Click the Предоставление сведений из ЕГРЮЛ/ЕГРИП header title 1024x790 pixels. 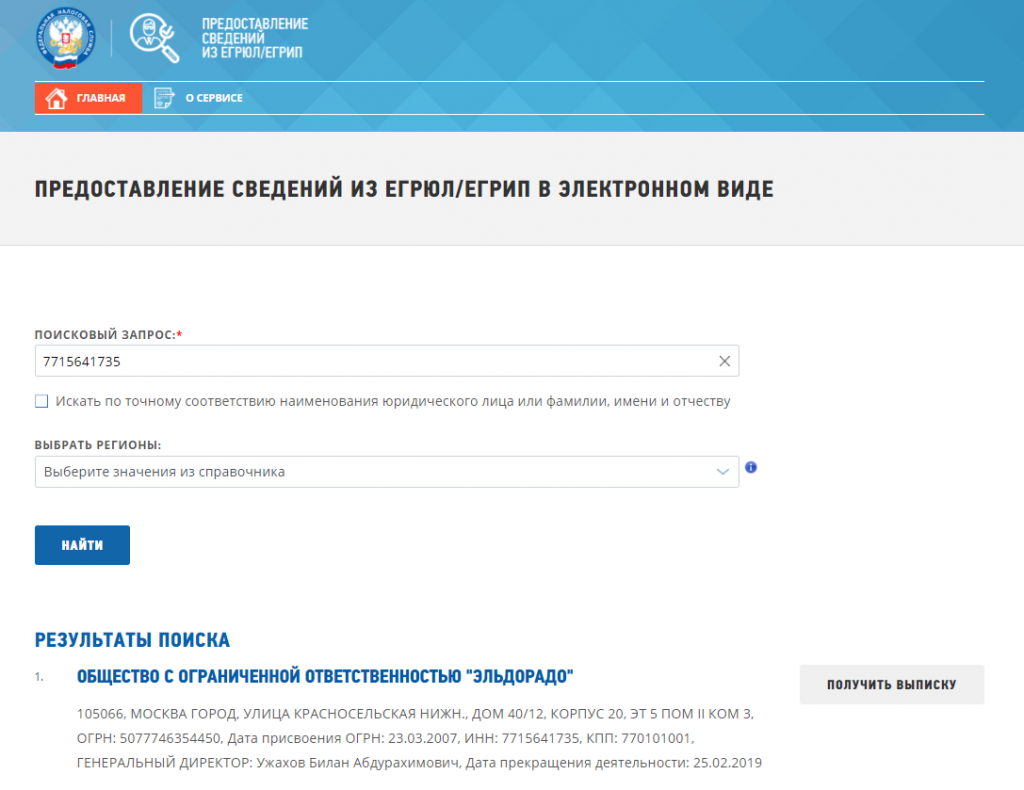255,38
